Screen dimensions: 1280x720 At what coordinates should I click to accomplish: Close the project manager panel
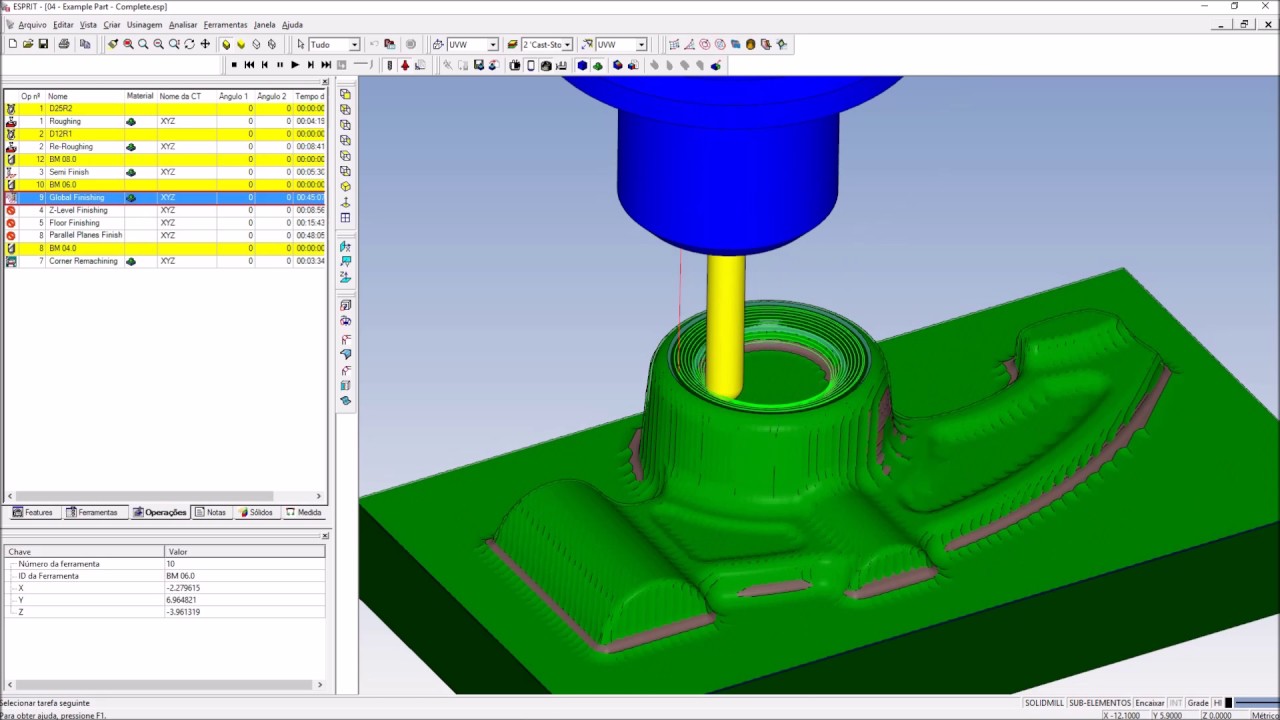(x=324, y=82)
